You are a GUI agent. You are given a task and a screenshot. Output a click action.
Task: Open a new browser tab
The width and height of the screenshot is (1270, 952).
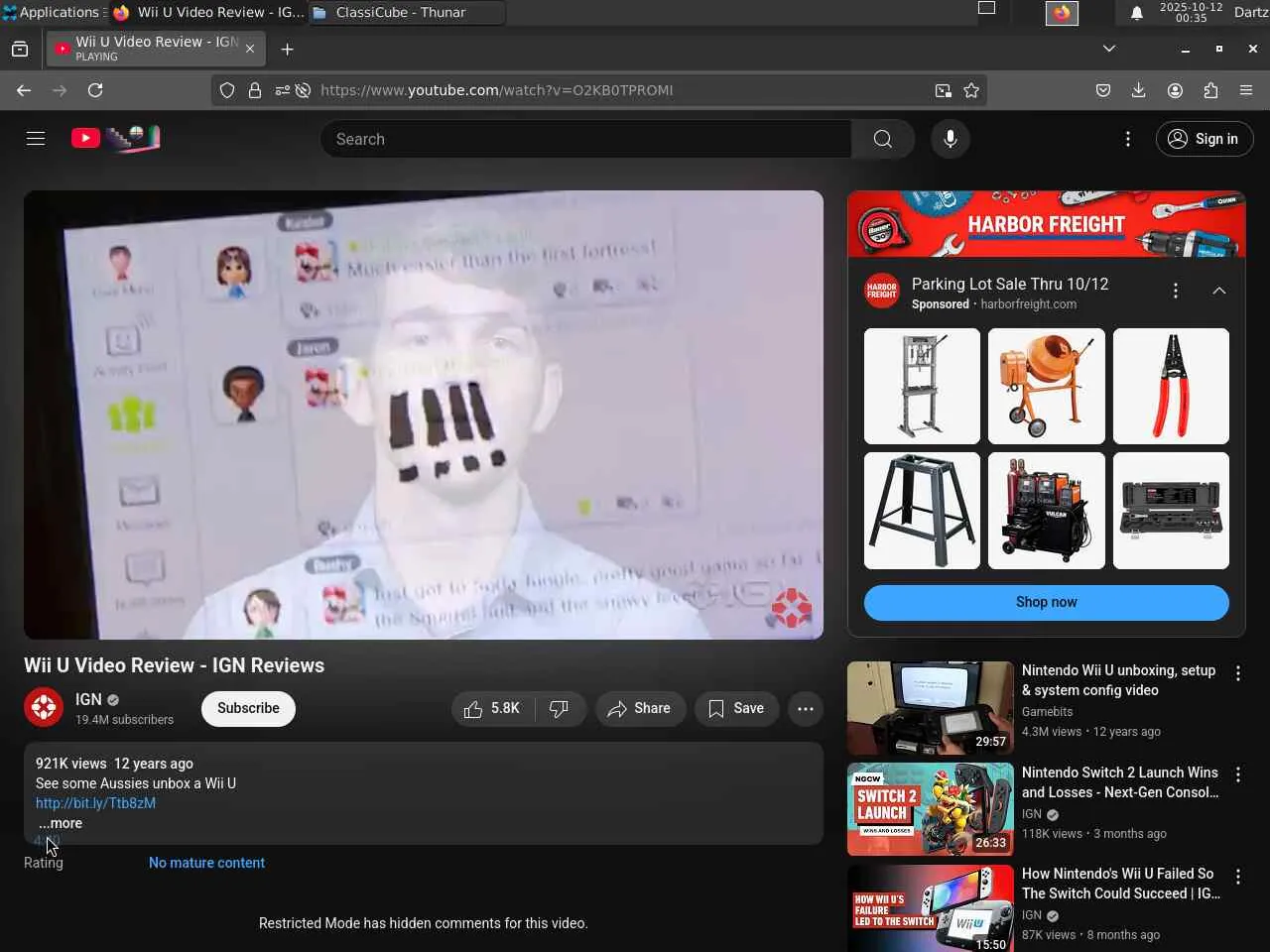(x=287, y=49)
